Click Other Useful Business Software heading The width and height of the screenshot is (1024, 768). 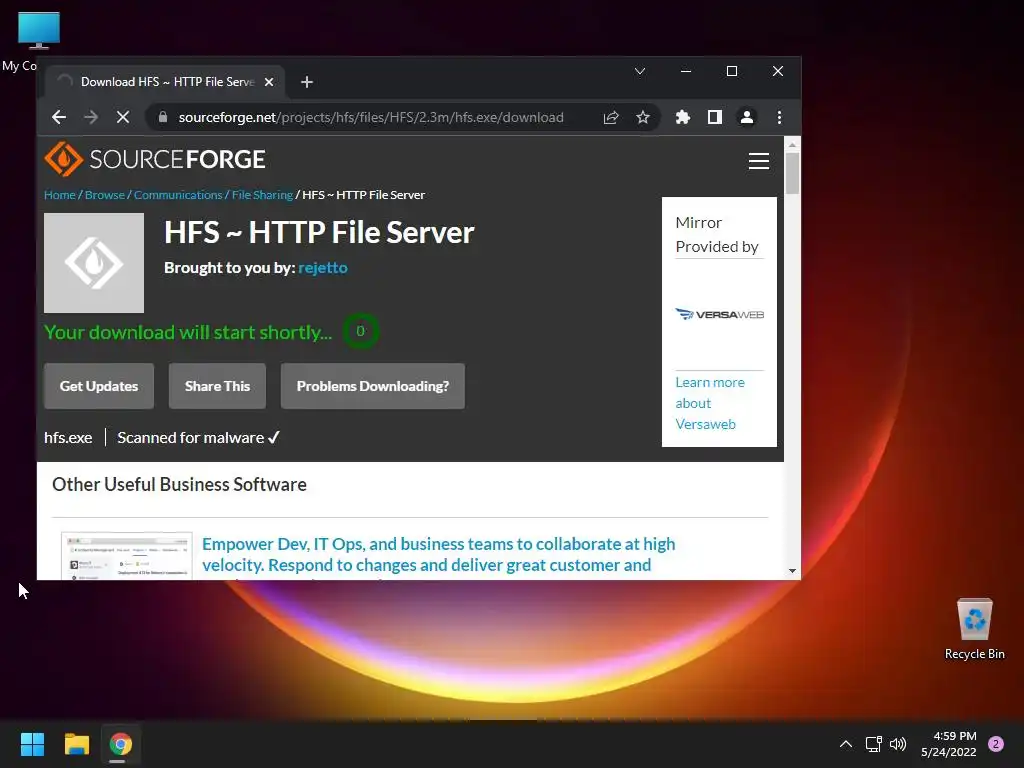(180, 485)
